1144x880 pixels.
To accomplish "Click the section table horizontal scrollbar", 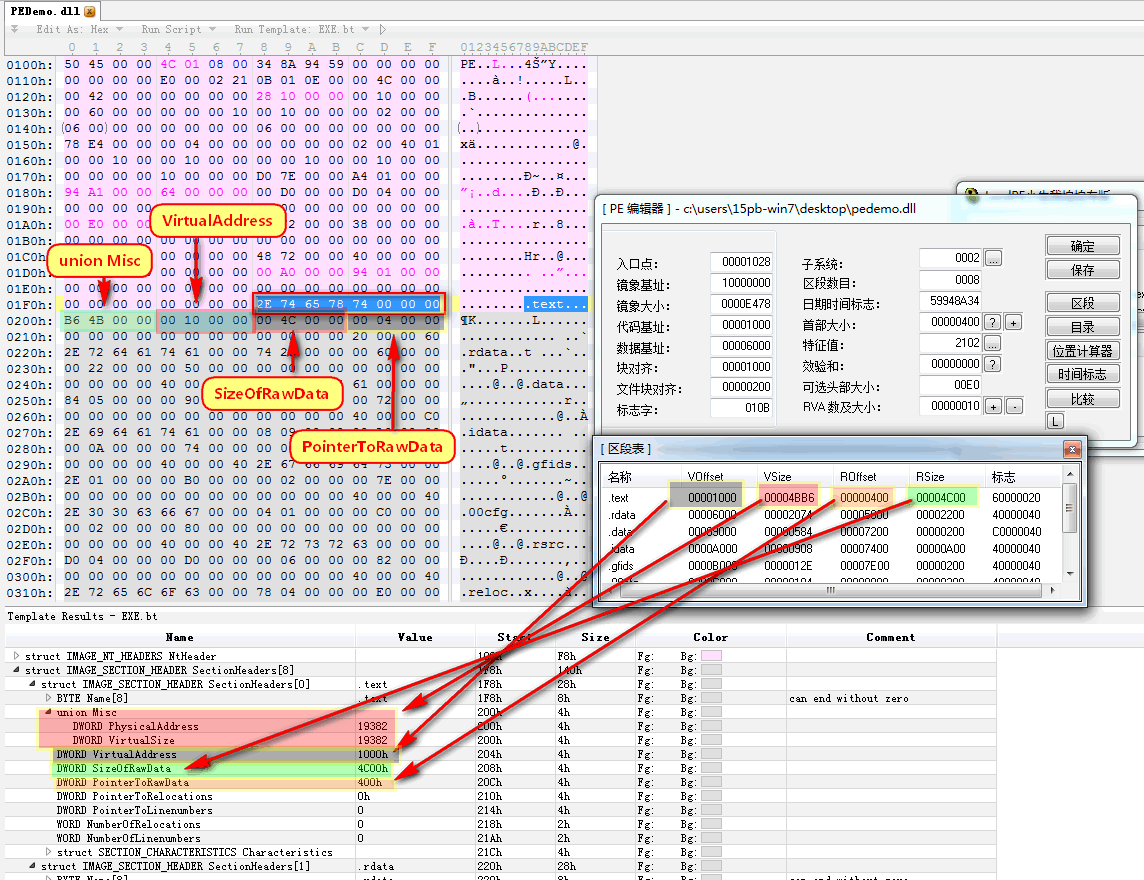I will point(830,590).
